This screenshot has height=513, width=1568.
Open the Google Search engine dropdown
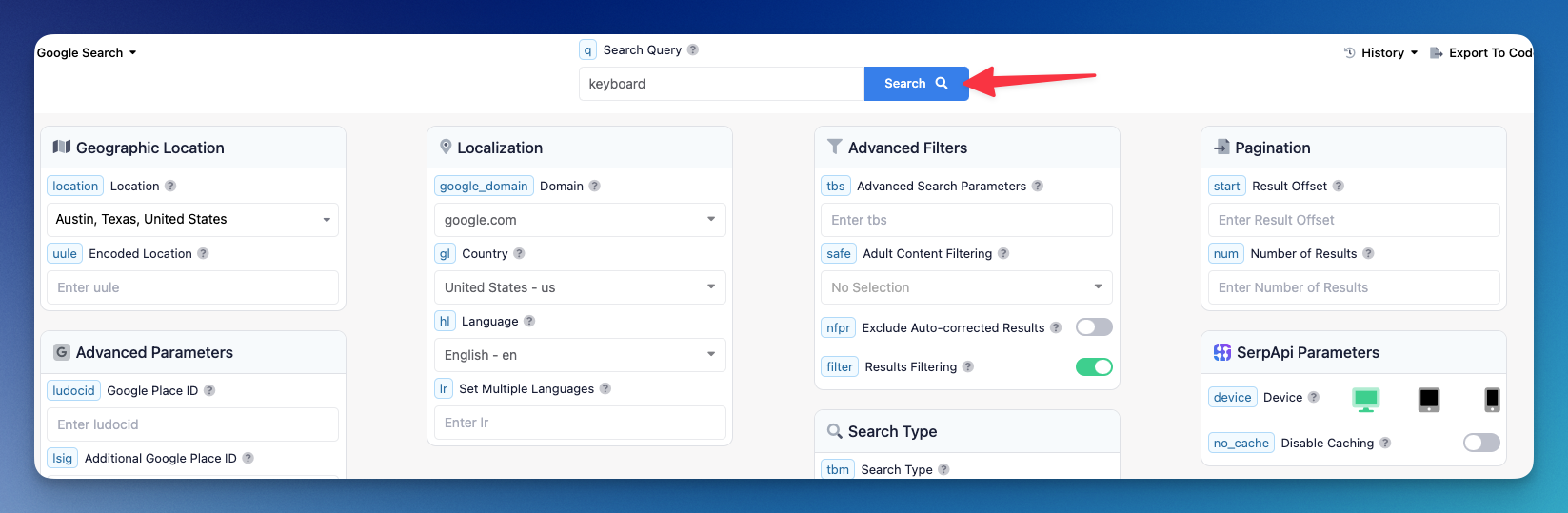87,52
